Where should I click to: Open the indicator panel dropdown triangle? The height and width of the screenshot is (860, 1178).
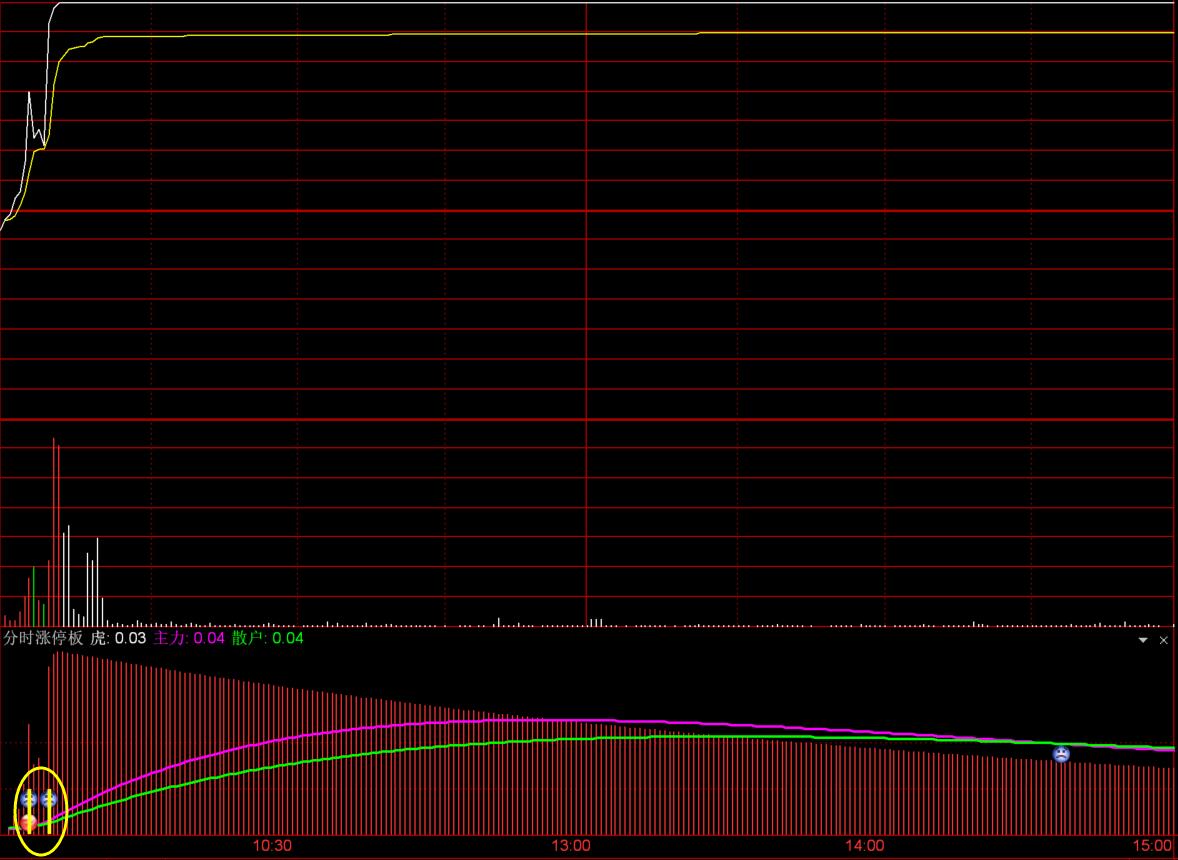click(1143, 640)
